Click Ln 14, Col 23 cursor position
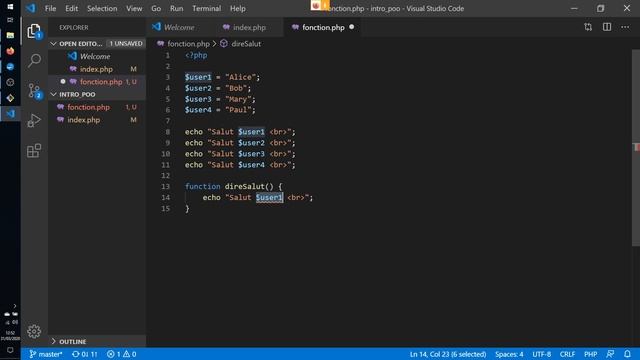The height and width of the screenshot is (360, 640). pos(448,354)
